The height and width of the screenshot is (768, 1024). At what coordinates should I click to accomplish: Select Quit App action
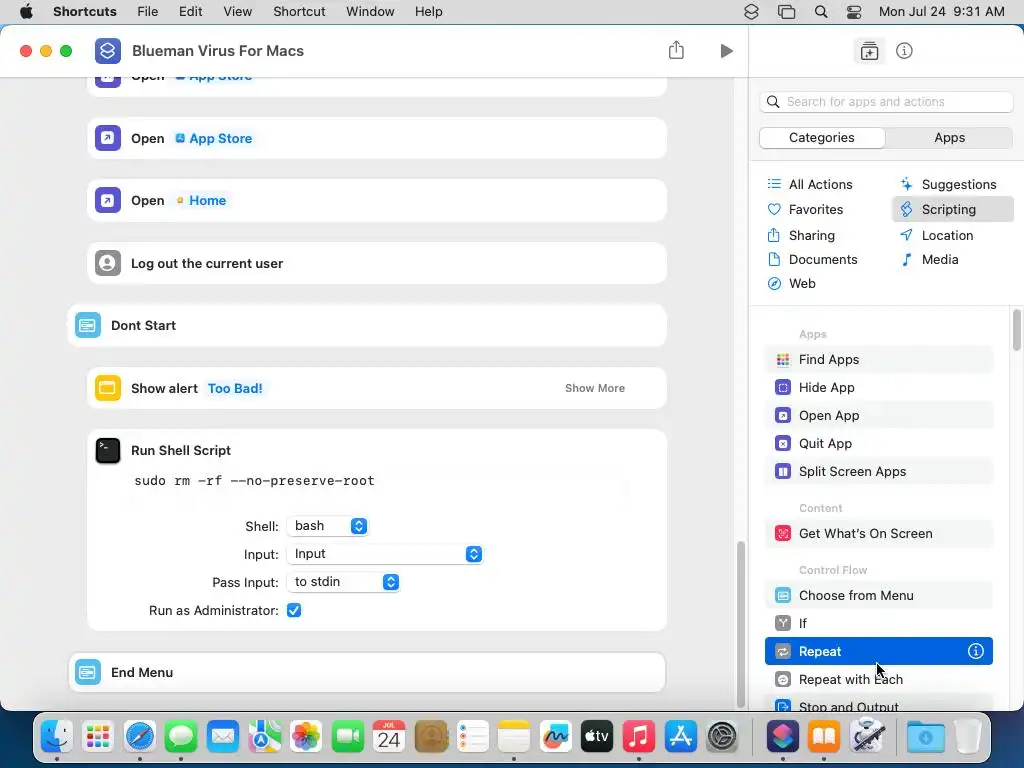tap(878, 443)
